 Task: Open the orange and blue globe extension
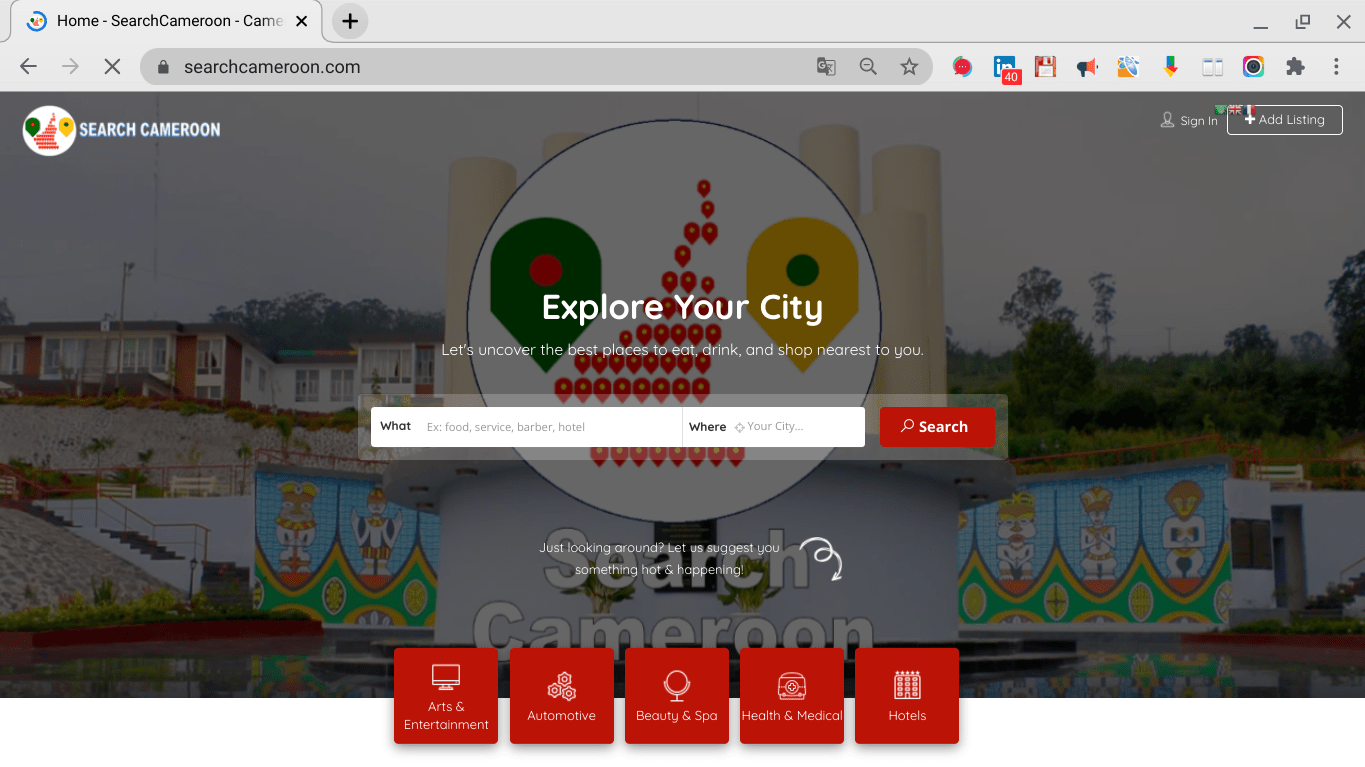point(1129,67)
